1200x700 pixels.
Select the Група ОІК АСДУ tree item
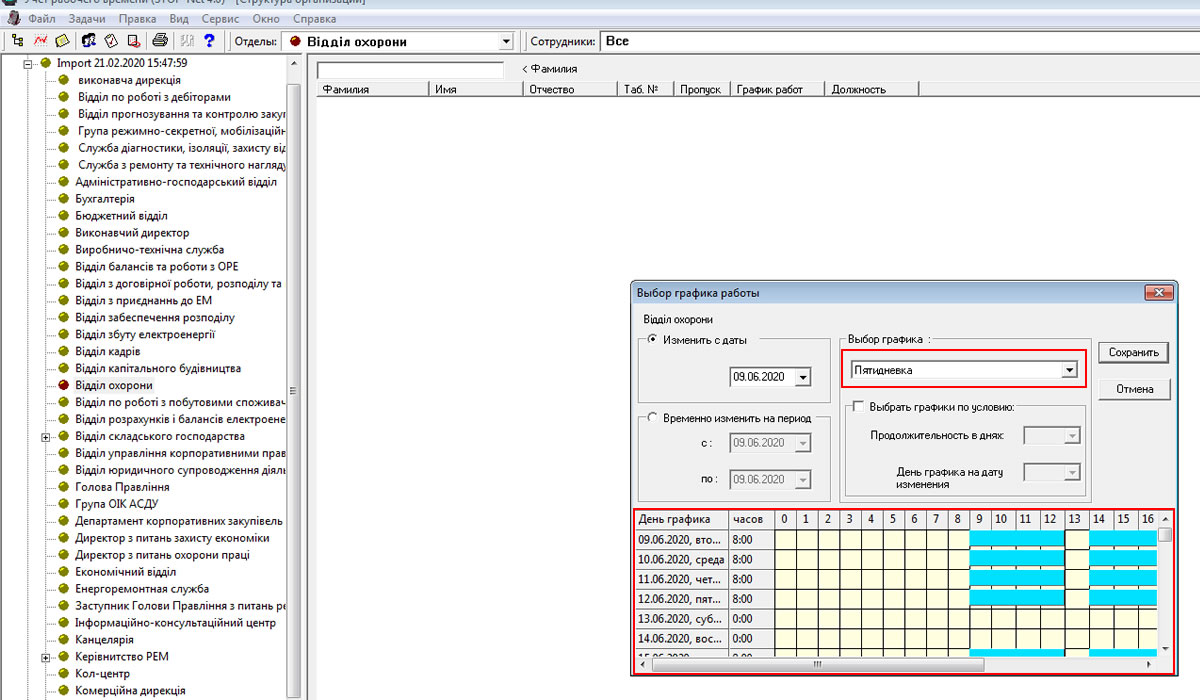(116, 504)
